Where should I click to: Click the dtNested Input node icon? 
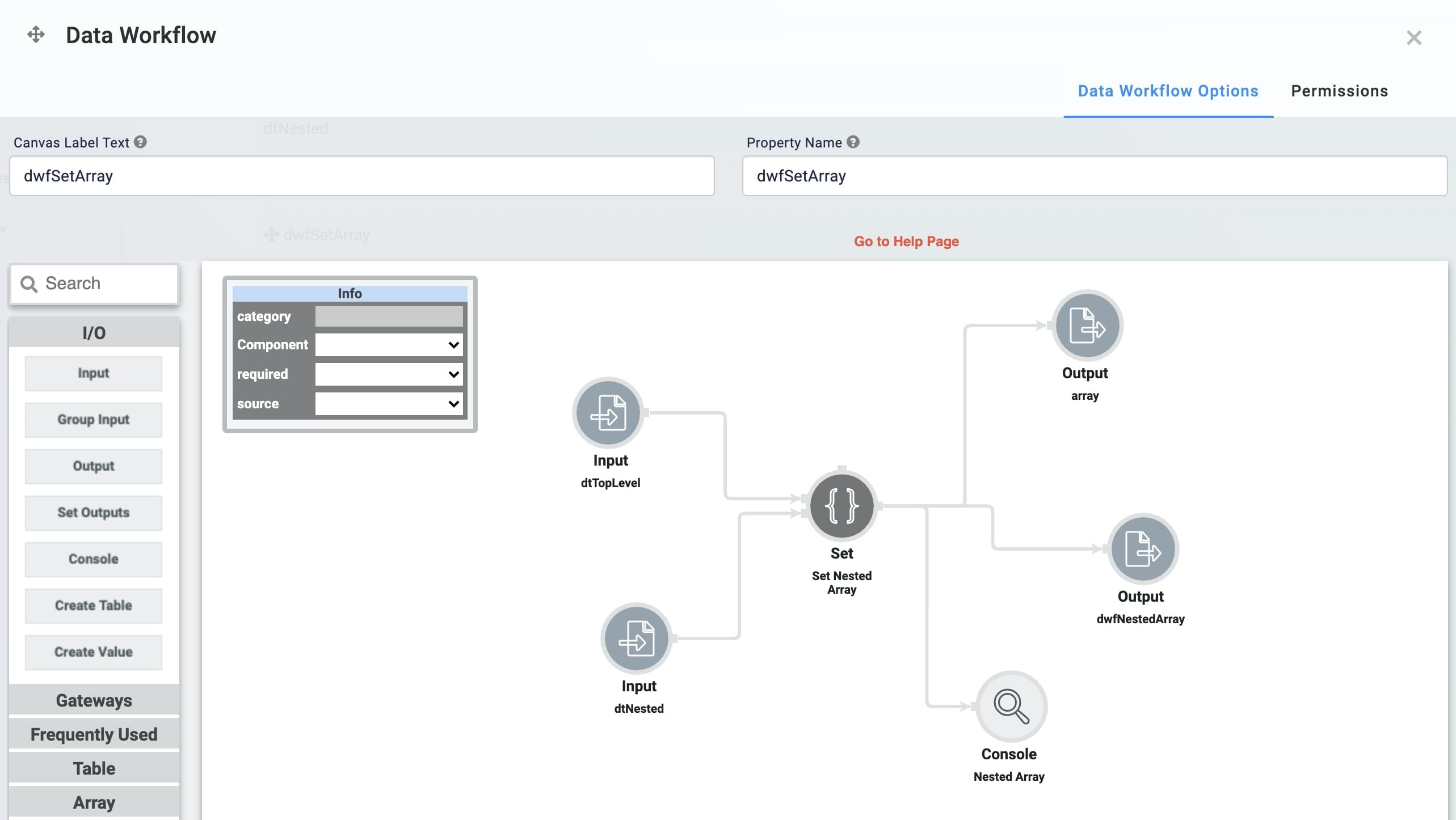pos(637,638)
